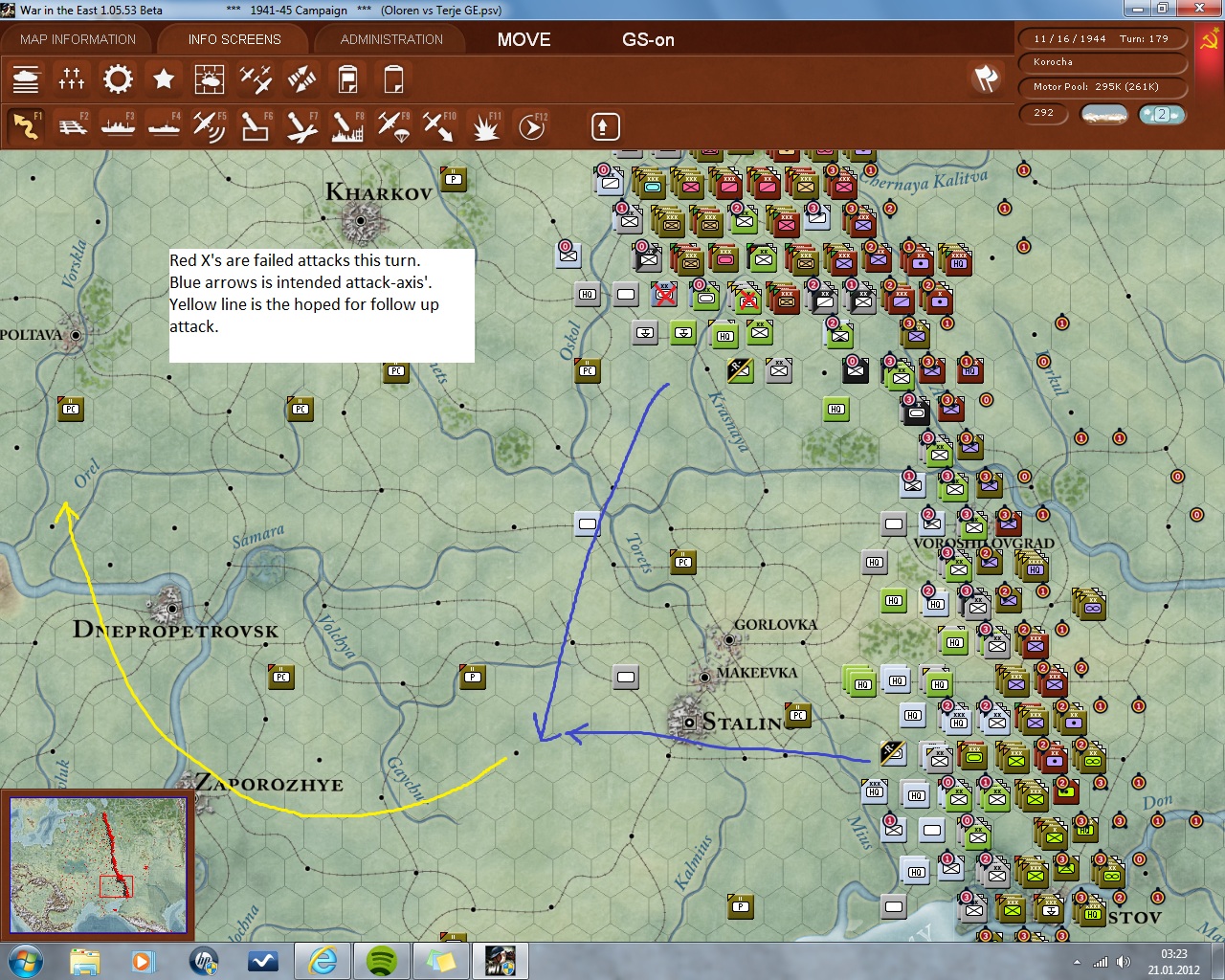The height and width of the screenshot is (980, 1225).
Task: Click the blank document load icon
Action: coord(393,78)
